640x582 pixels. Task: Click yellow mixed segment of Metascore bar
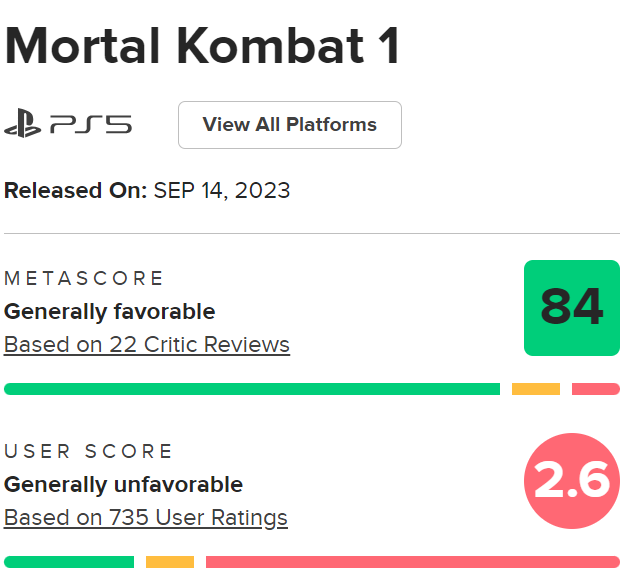click(536, 389)
